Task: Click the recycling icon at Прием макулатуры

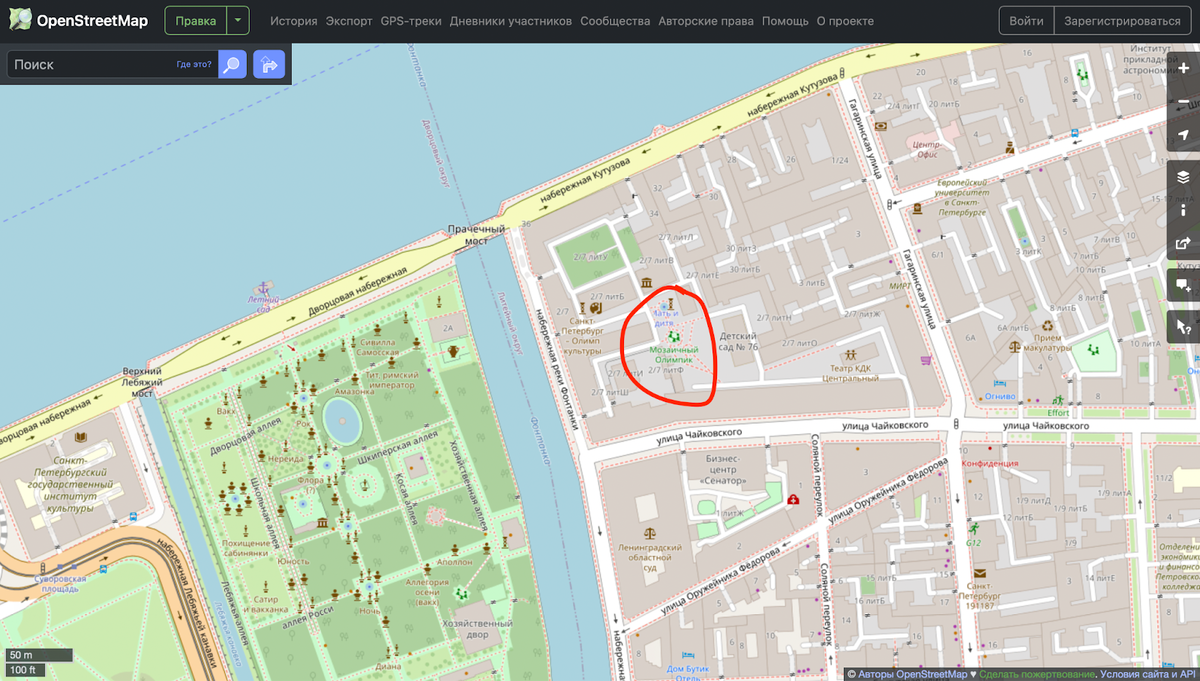Action: click(x=1047, y=324)
